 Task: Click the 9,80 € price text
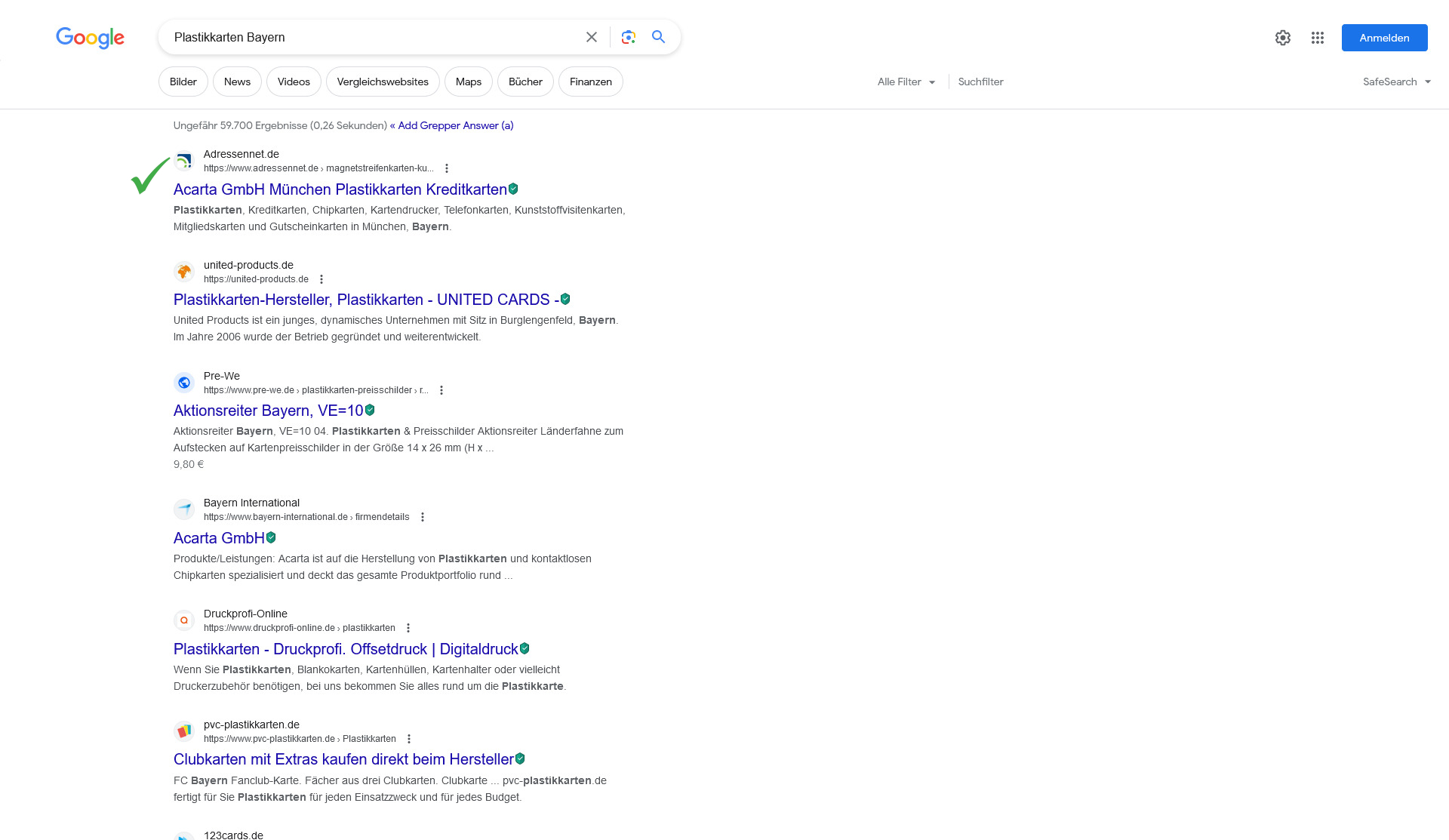click(189, 464)
